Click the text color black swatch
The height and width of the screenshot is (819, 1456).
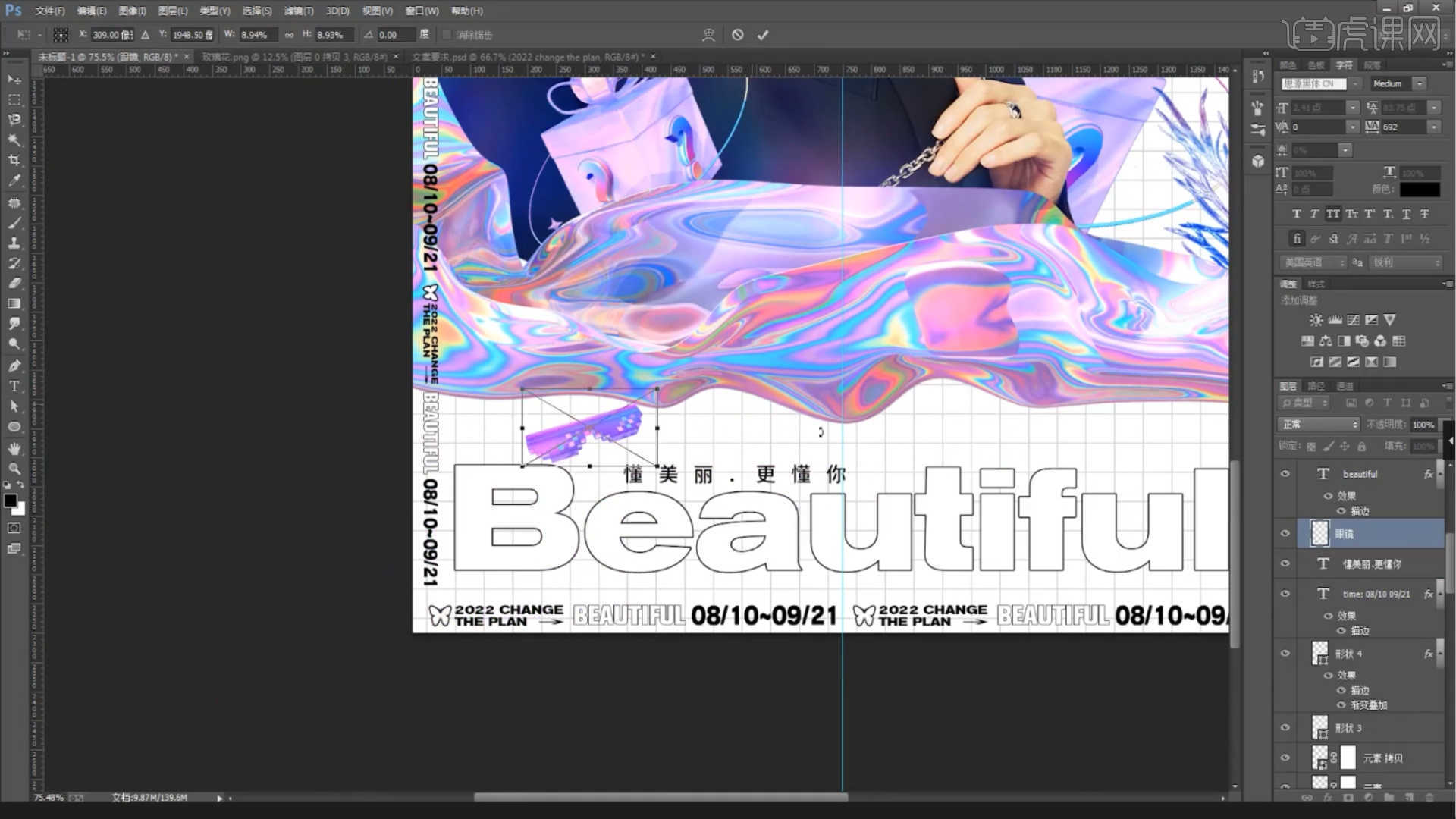pos(1420,190)
